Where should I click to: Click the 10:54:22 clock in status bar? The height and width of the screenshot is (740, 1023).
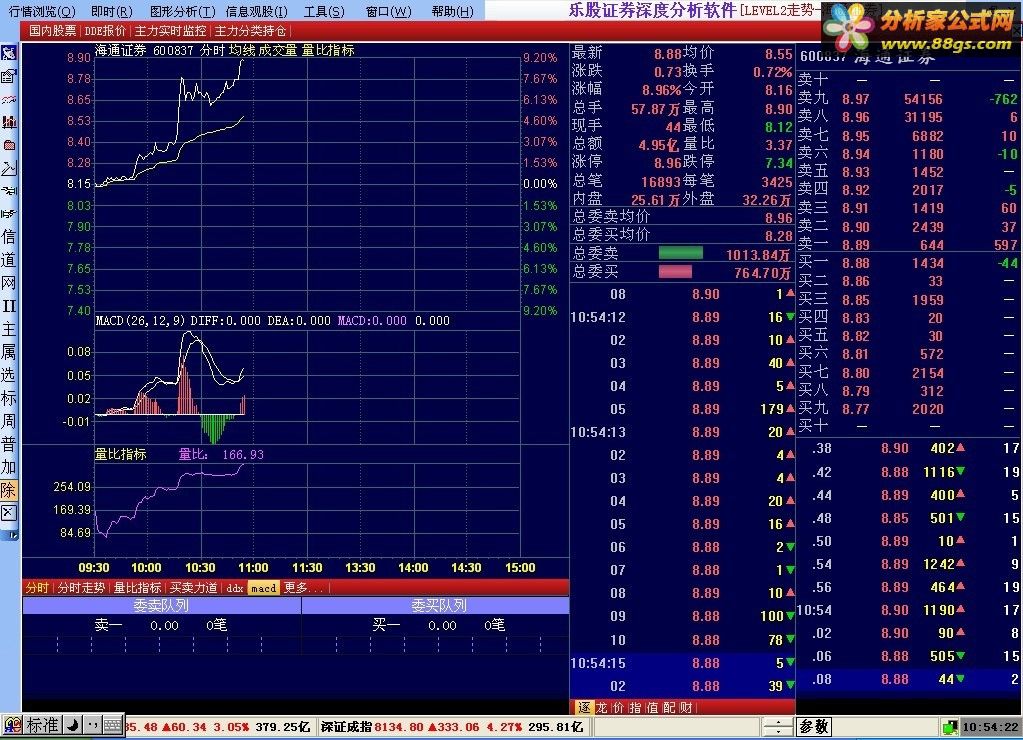click(x=989, y=727)
